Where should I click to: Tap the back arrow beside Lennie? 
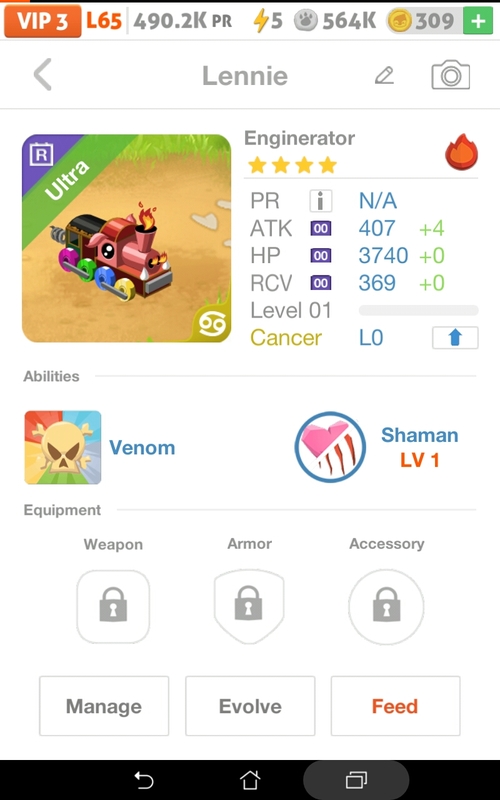[43, 74]
